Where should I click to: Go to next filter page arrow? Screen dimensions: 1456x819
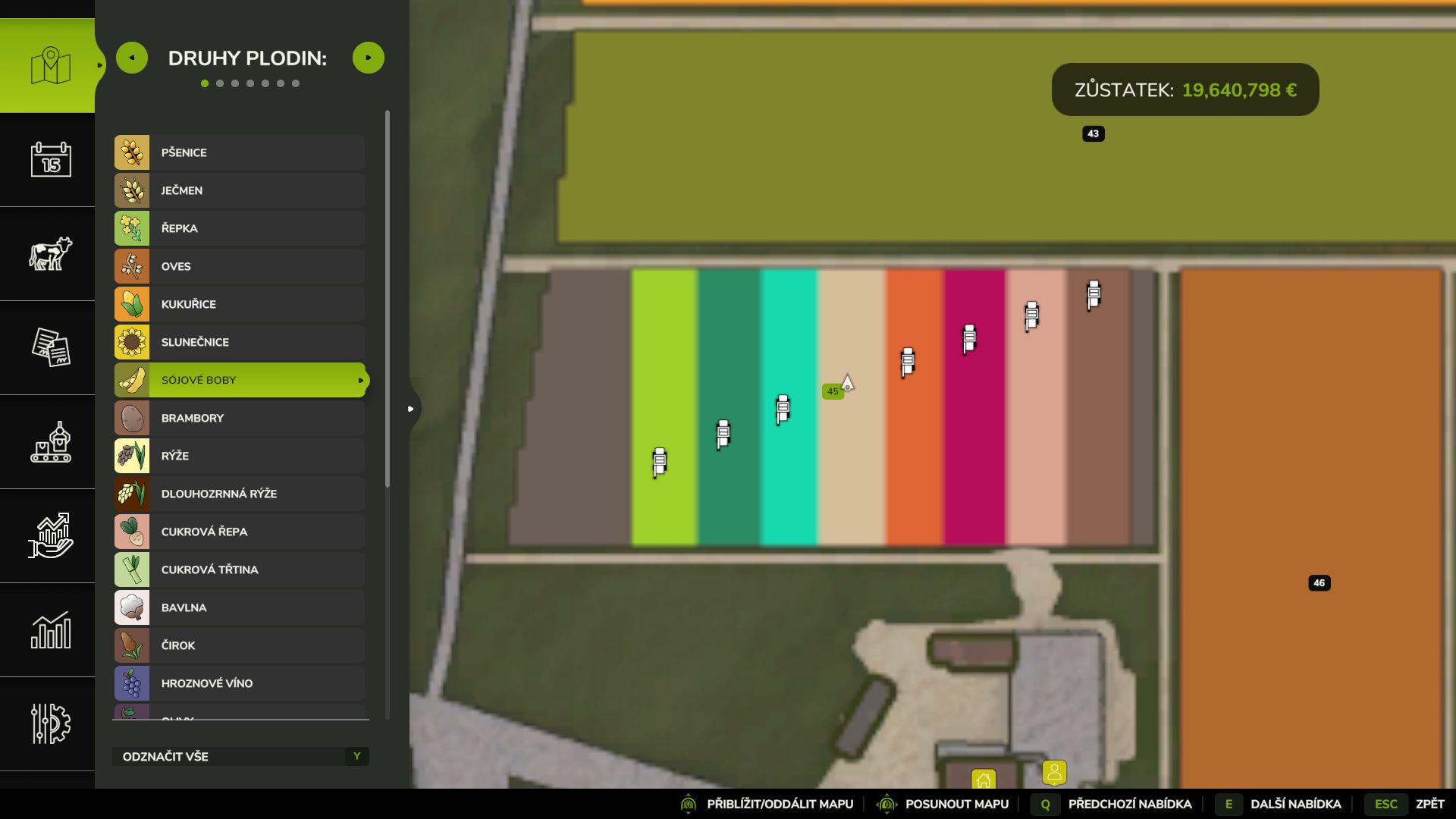[x=369, y=58]
